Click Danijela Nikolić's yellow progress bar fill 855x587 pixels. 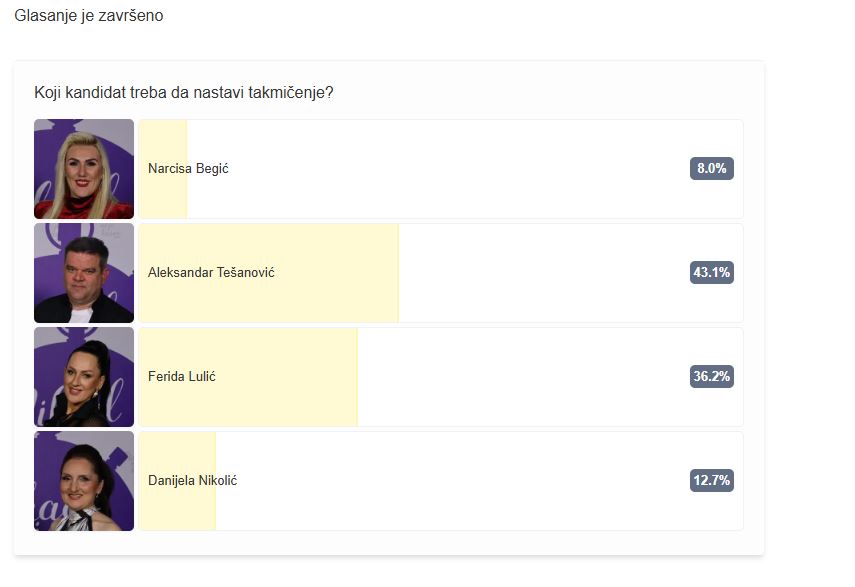(177, 507)
